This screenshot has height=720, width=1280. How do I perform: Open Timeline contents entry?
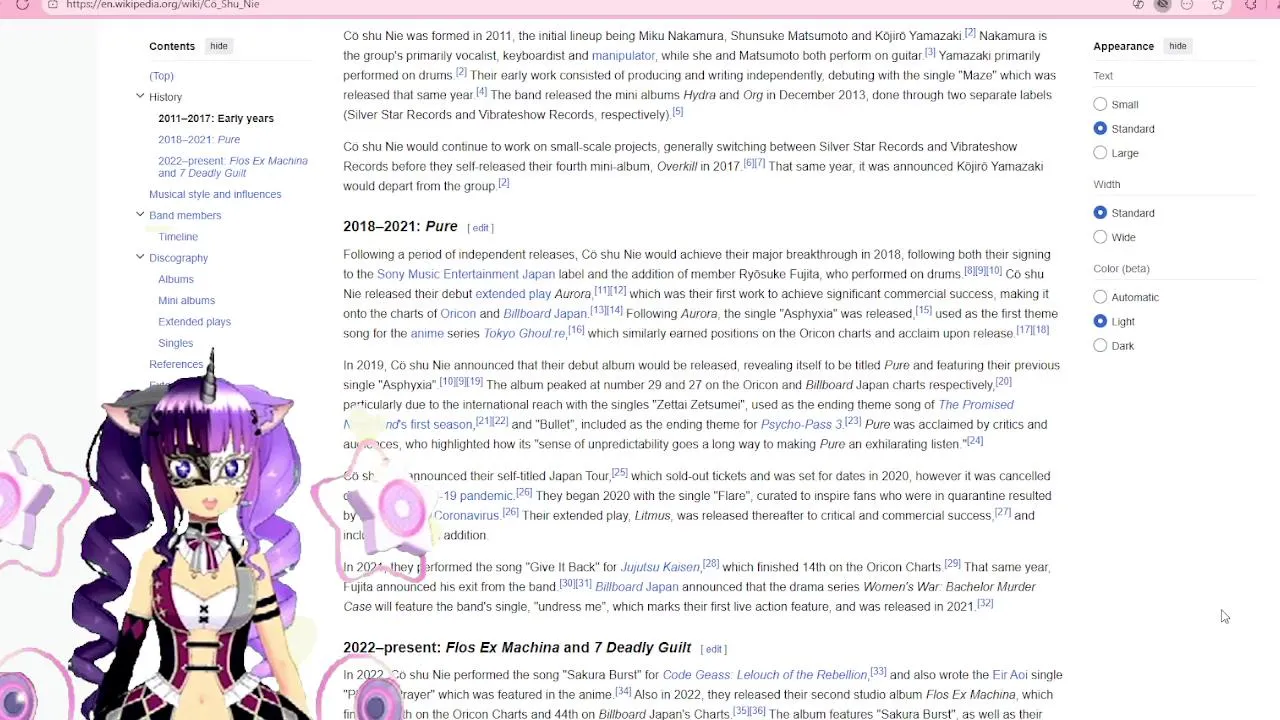[178, 237]
